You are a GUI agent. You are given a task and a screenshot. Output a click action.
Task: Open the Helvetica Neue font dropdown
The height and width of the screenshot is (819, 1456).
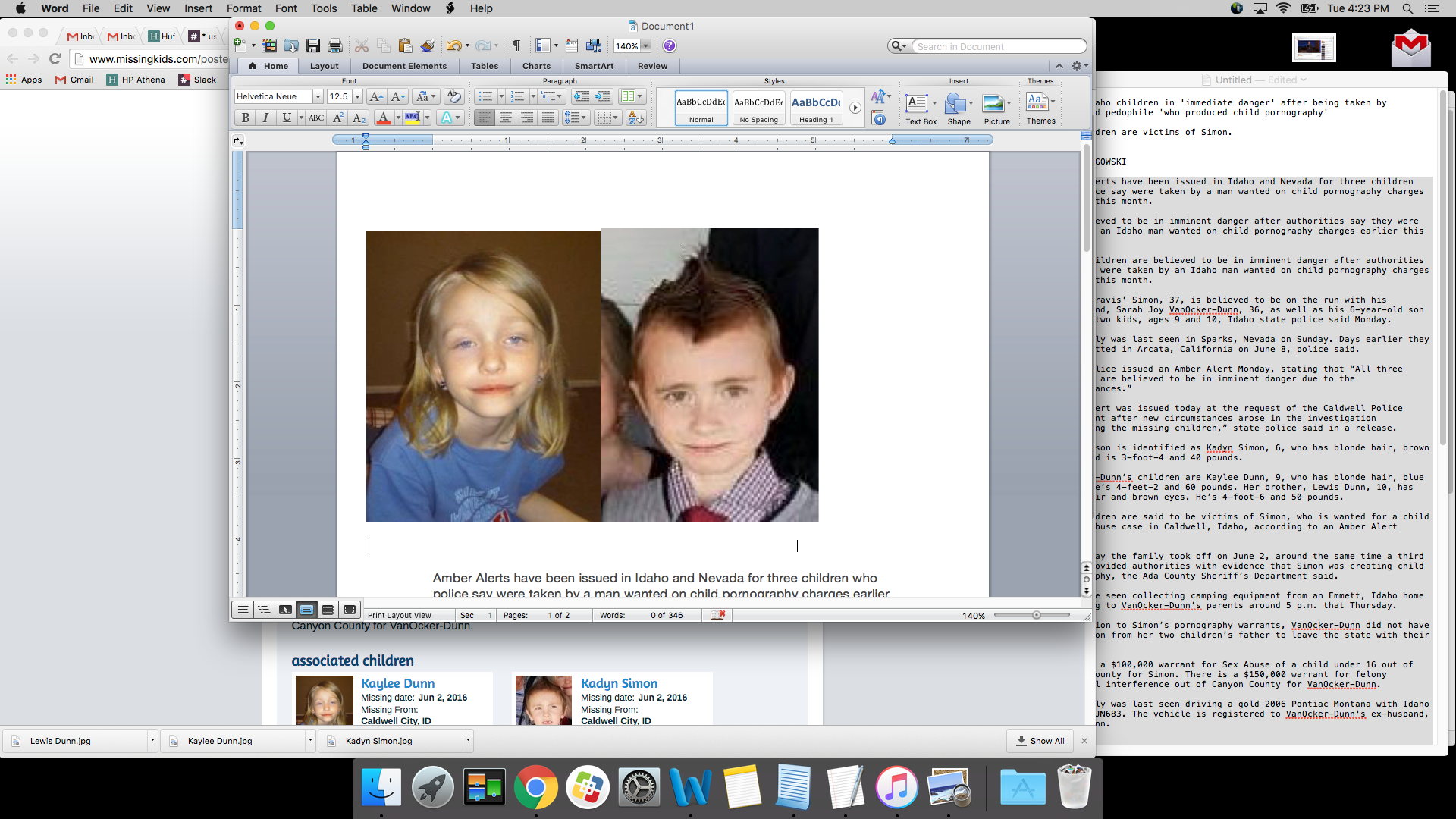pos(318,96)
